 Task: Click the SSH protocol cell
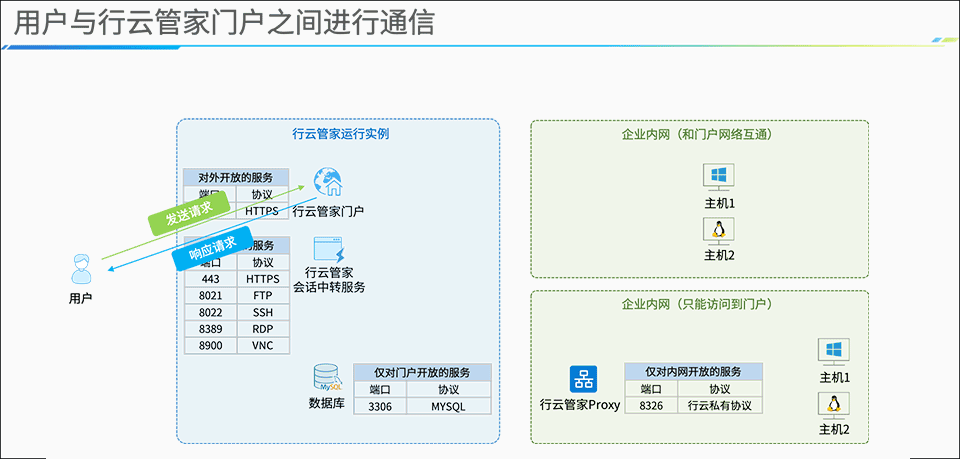pos(263,312)
